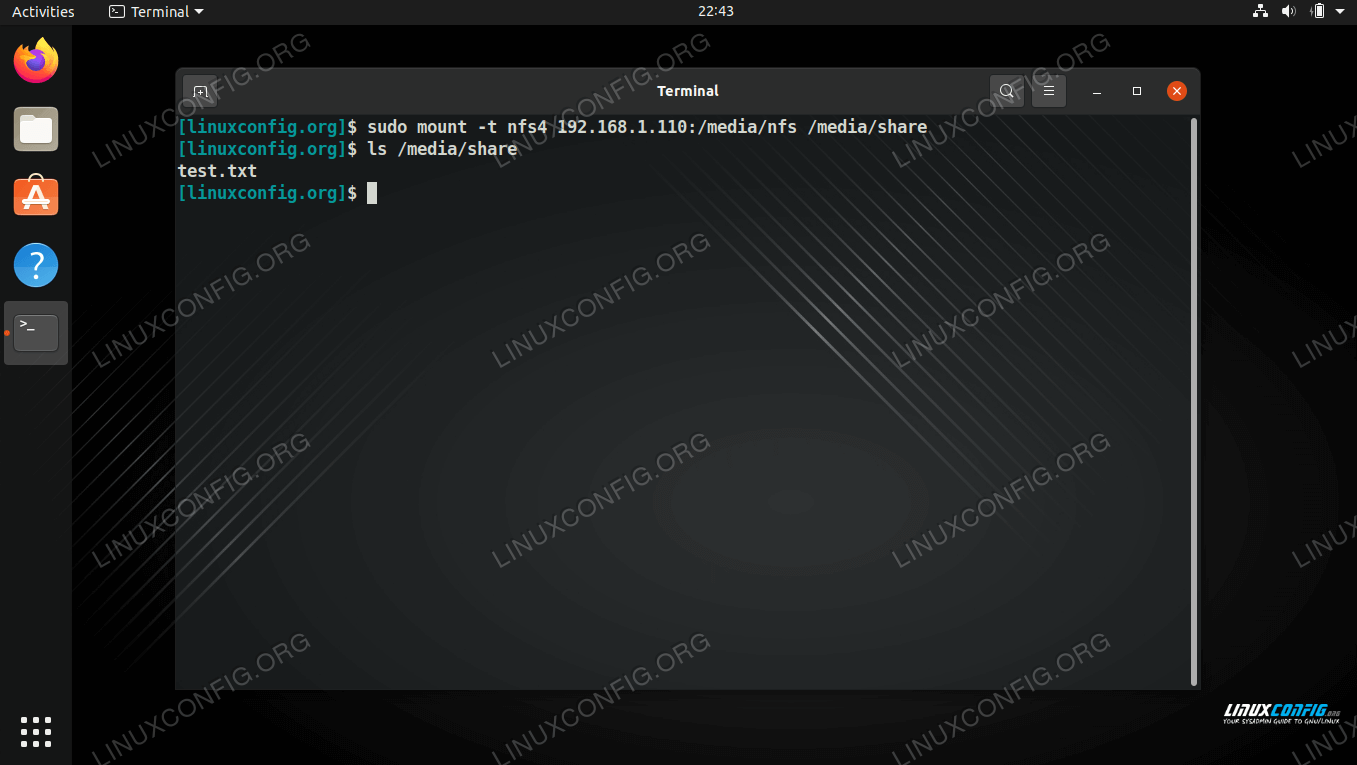The width and height of the screenshot is (1357, 765).
Task: Open Ubuntu Software from the dock
Action: pyautogui.click(x=36, y=197)
